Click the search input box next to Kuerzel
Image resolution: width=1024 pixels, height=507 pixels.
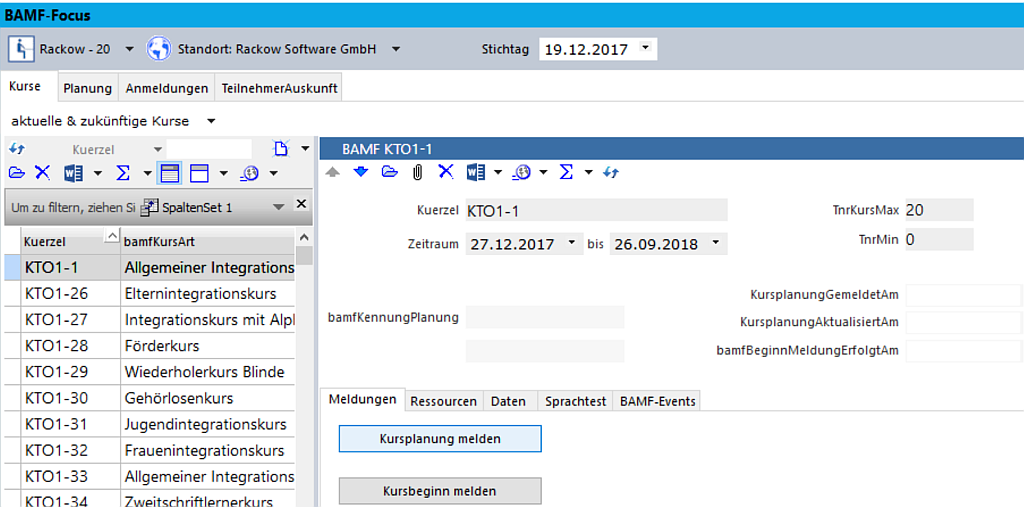point(209,150)
